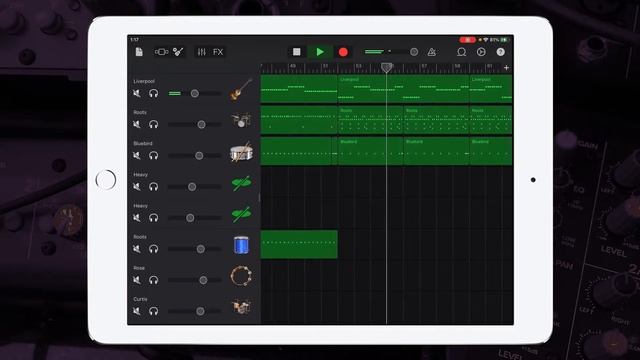
Task: Select the Bluebird track name label
Action: tap(143, 144)
